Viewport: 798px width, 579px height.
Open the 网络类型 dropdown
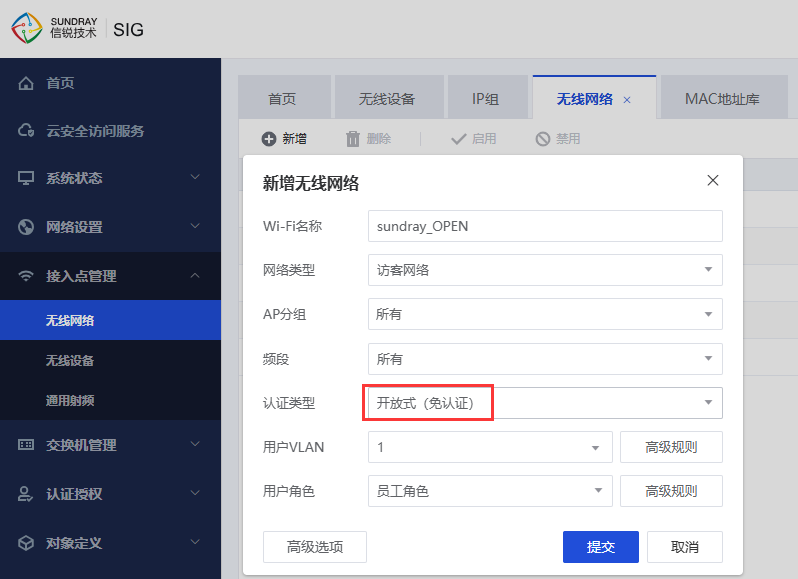(545, 270)
